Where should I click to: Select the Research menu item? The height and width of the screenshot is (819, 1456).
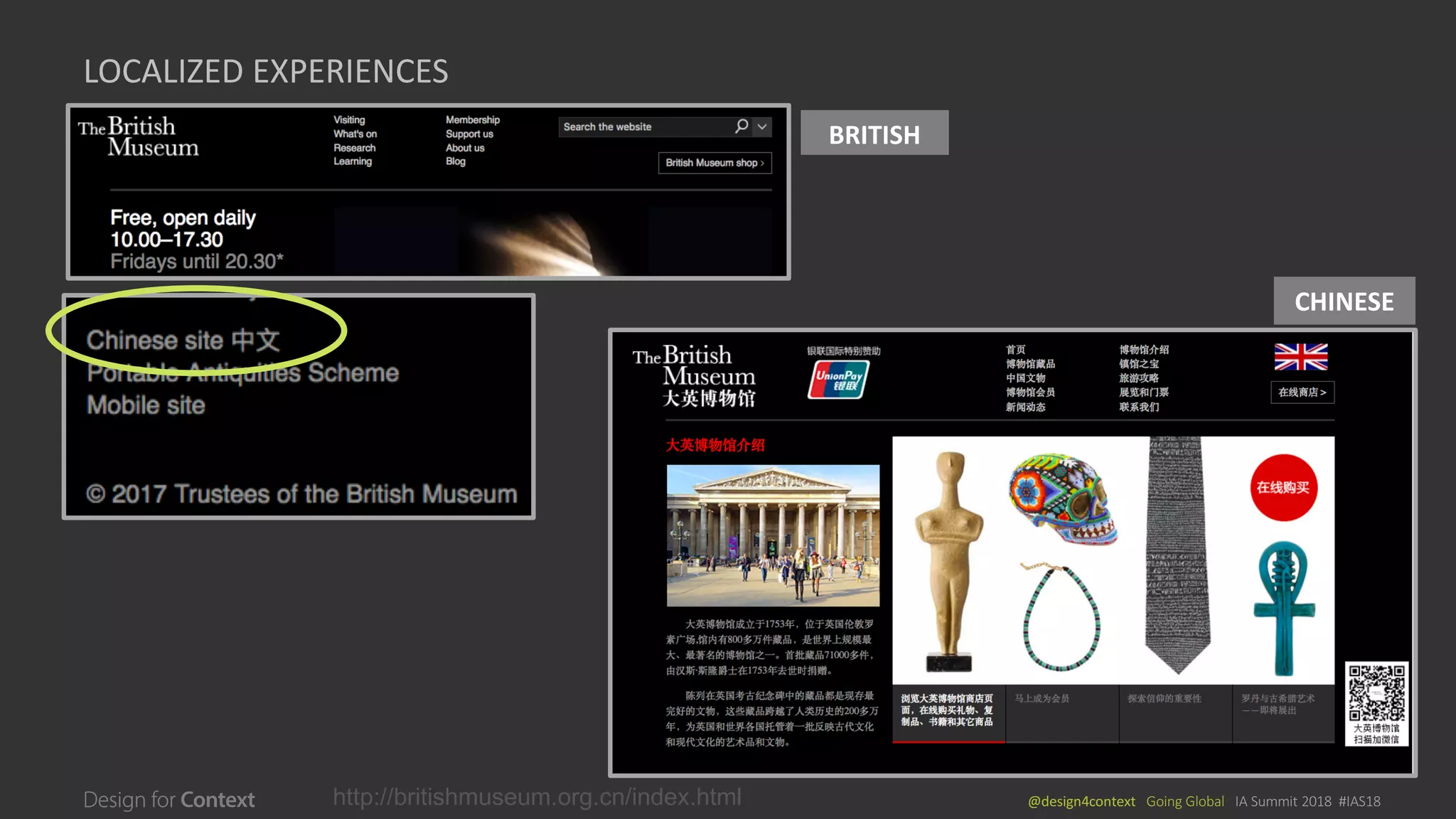(355, 148)
